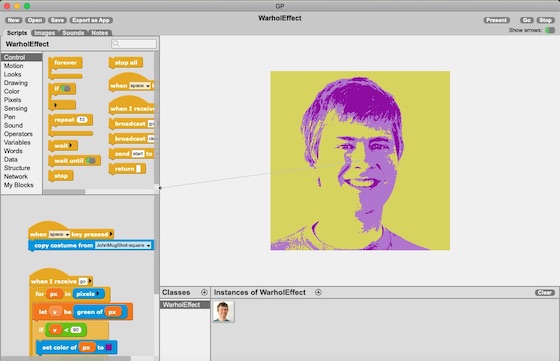Click the block search input field
Screen dimensions: 560x361
[x=134, y=44]
